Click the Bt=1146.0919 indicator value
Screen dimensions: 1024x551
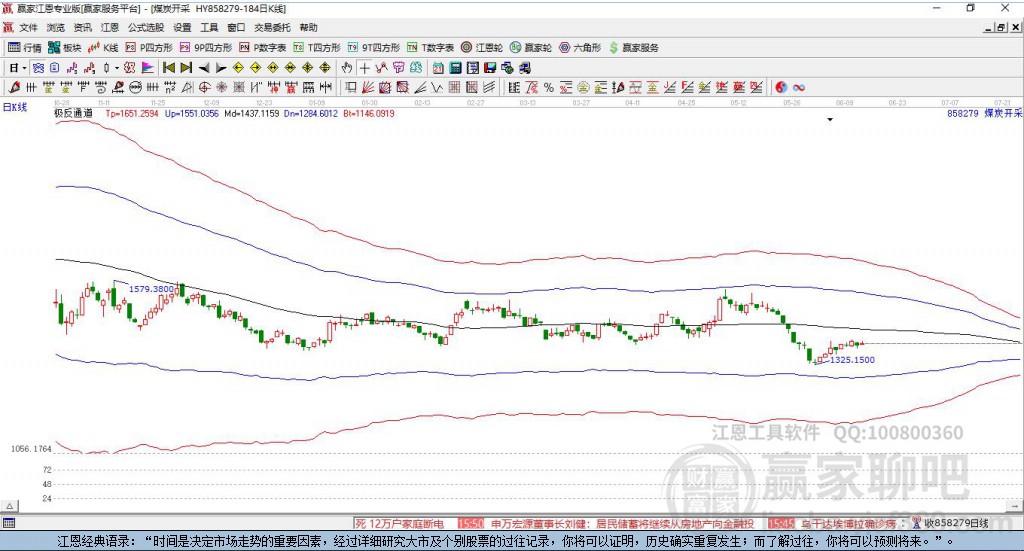coord(368,114)
